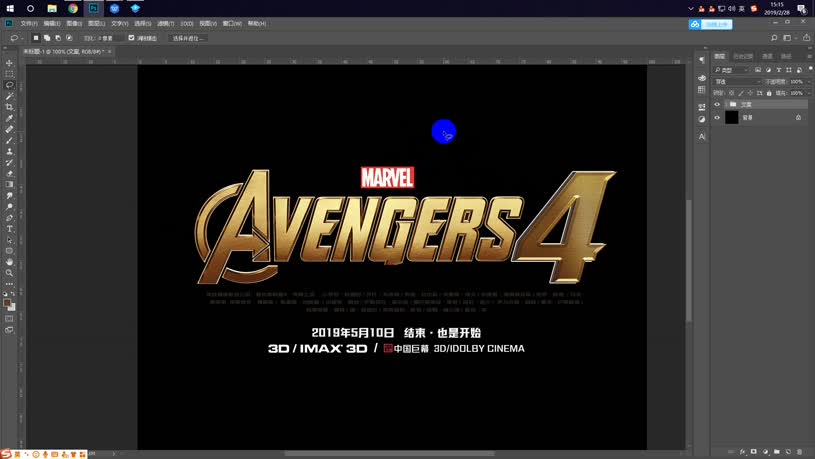Viewport: 815px width, 459px height.
Task: Toggle pixel layer filter in Layers panel
Action: tap(758, 70)
